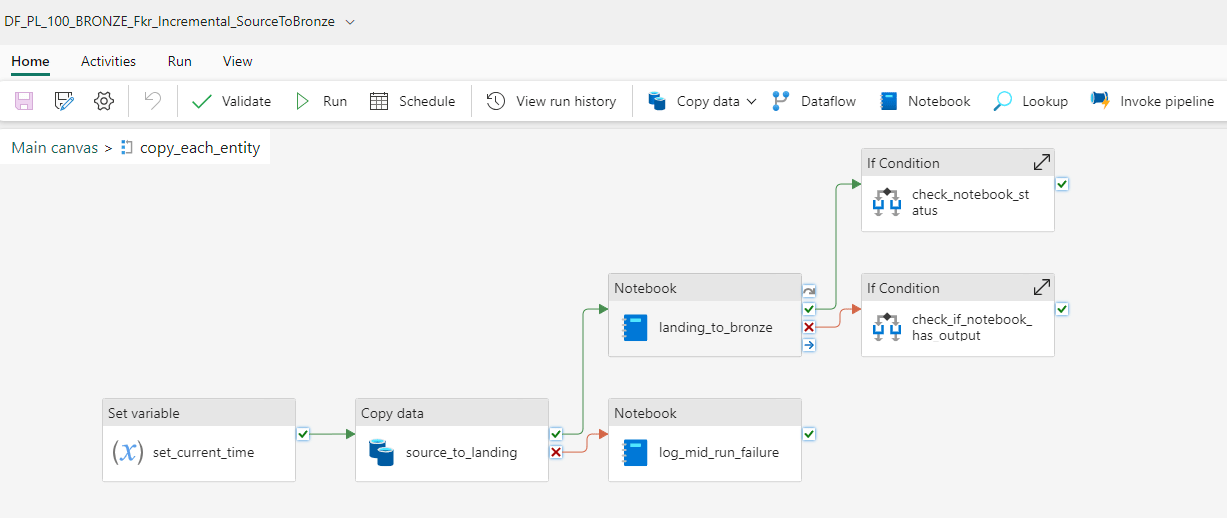
Task: Add a Notebook activity from toolbar
Action: (x=925, y=101)
